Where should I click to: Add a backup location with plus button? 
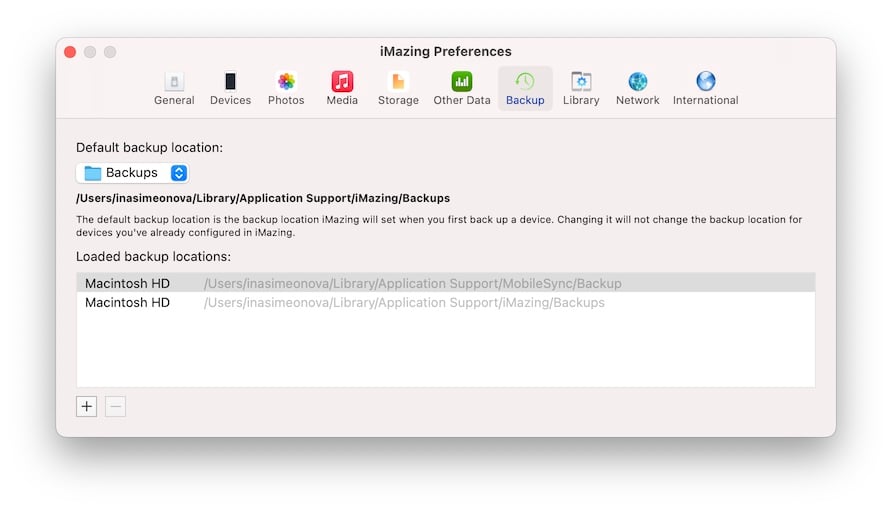click(x=86, y=406)
